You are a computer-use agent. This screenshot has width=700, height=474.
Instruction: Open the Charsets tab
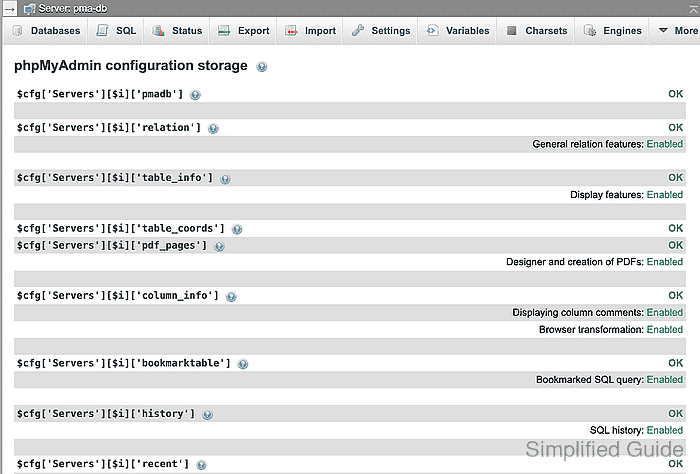[536, 31]
